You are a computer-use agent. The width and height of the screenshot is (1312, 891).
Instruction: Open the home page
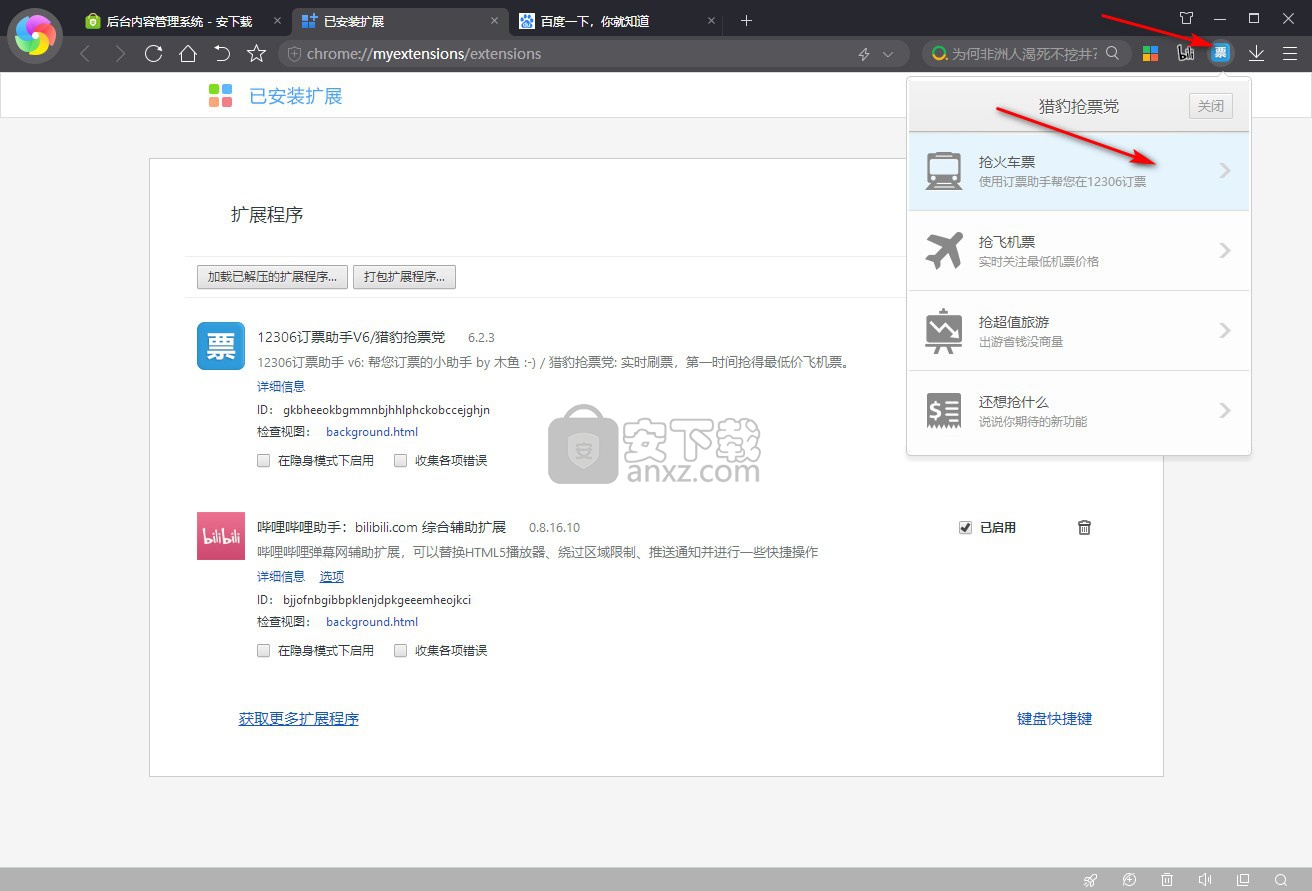click(x=188, y=54)
